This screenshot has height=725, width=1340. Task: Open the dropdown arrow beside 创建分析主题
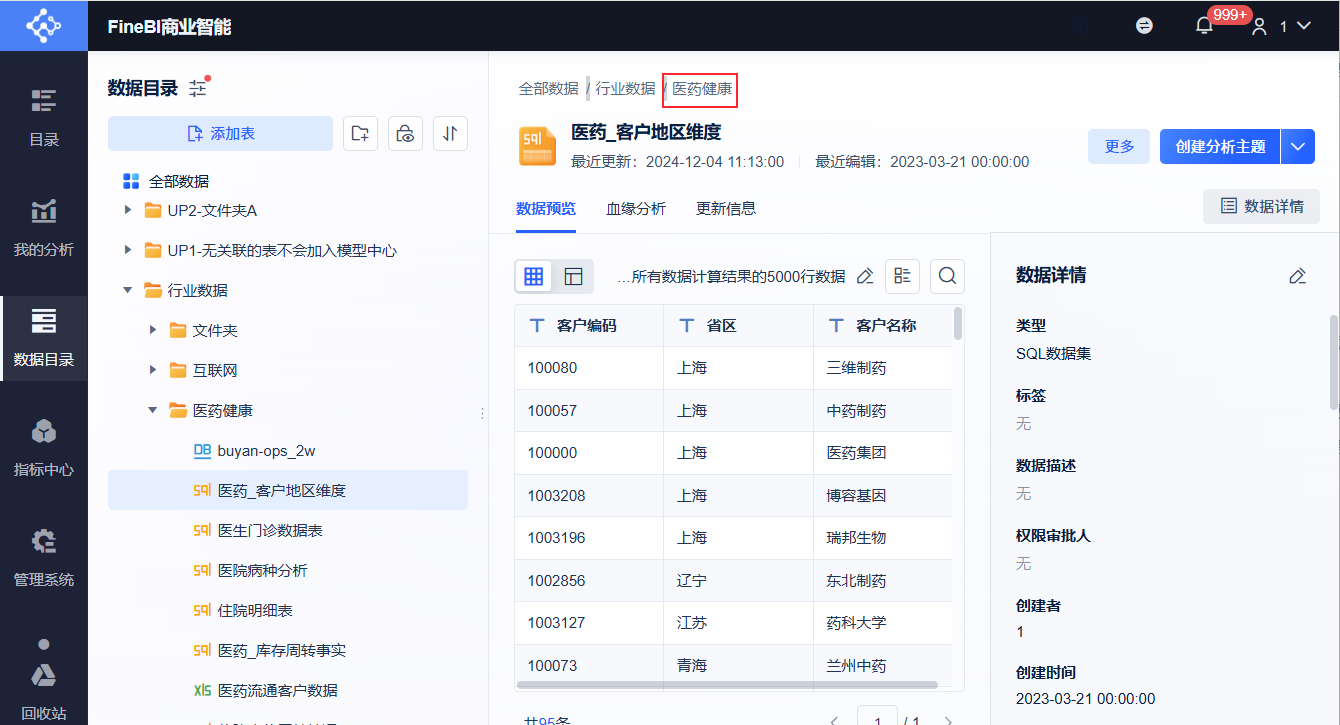click(1298, 146)
